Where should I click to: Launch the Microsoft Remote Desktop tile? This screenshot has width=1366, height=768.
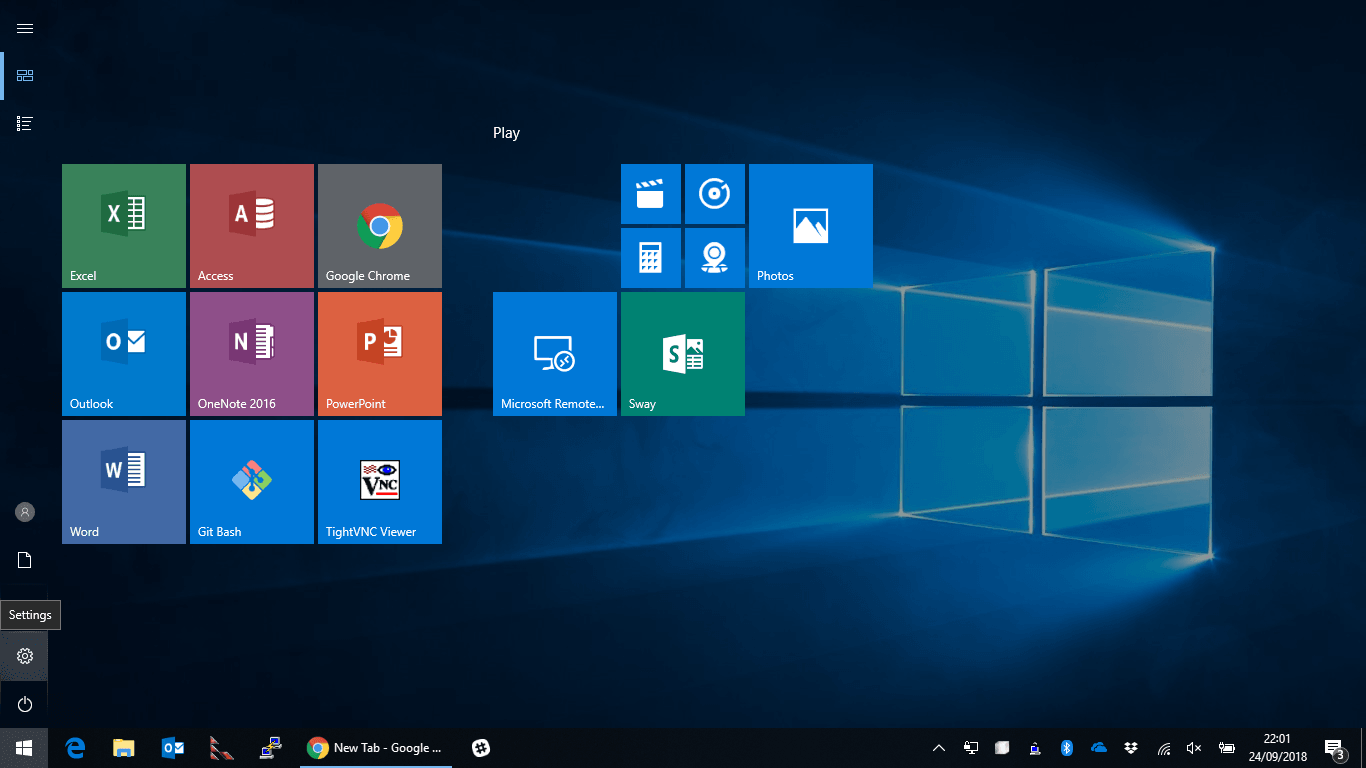[x=555, y=354]
